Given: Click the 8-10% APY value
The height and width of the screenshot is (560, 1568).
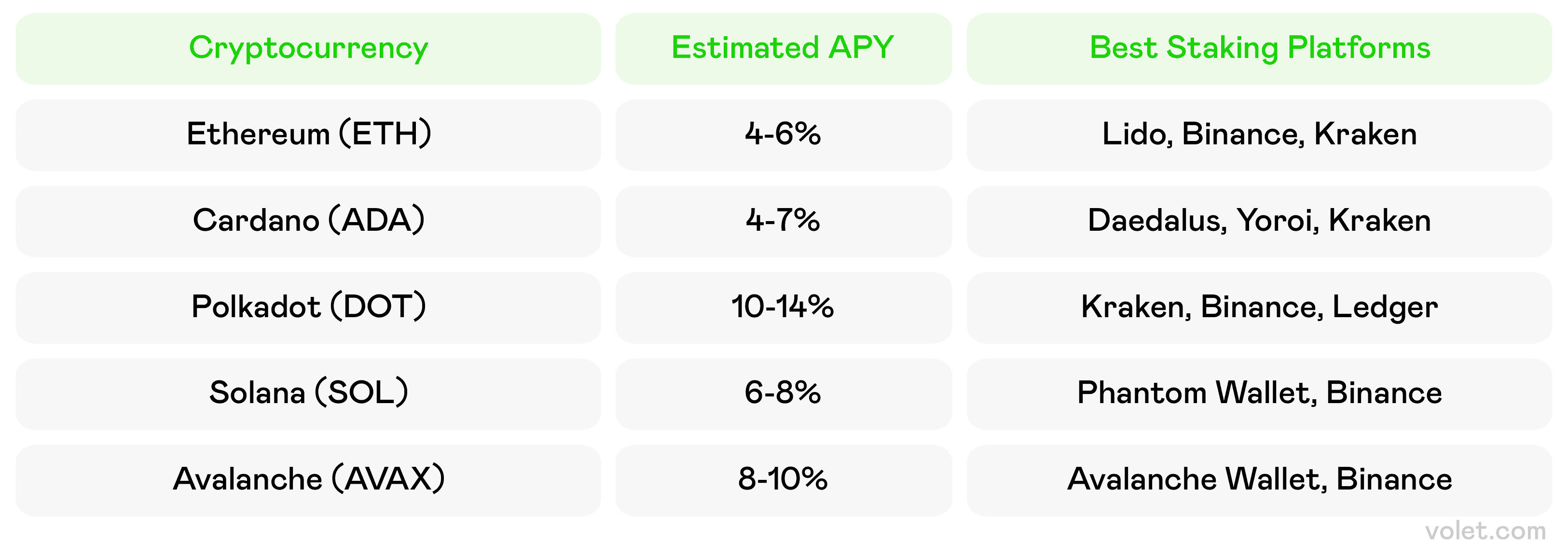Looking at the screenshot, I should (x=783, y=480).
